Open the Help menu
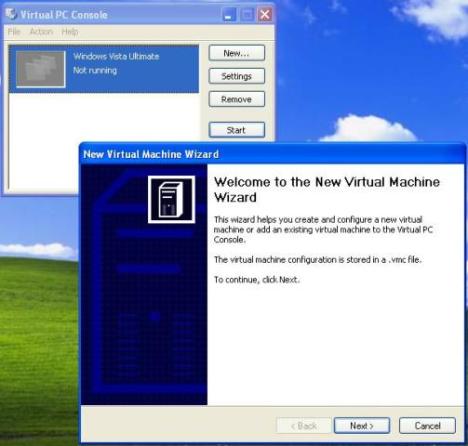Image resolution: width=468 pixels, height=446 pixels. click(x=70, y=32)
